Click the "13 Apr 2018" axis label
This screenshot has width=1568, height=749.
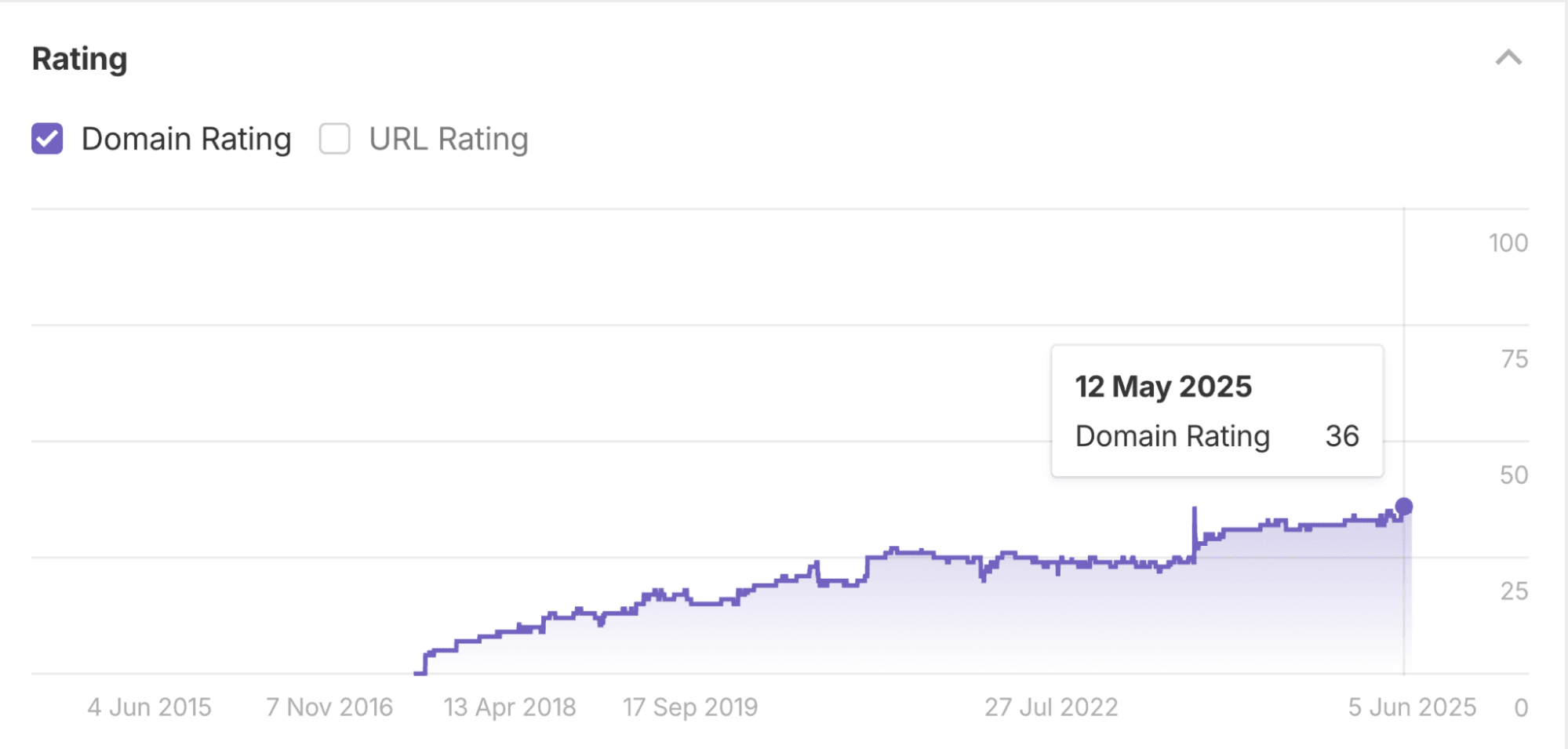pyautogui.click(x=510, y=707)
